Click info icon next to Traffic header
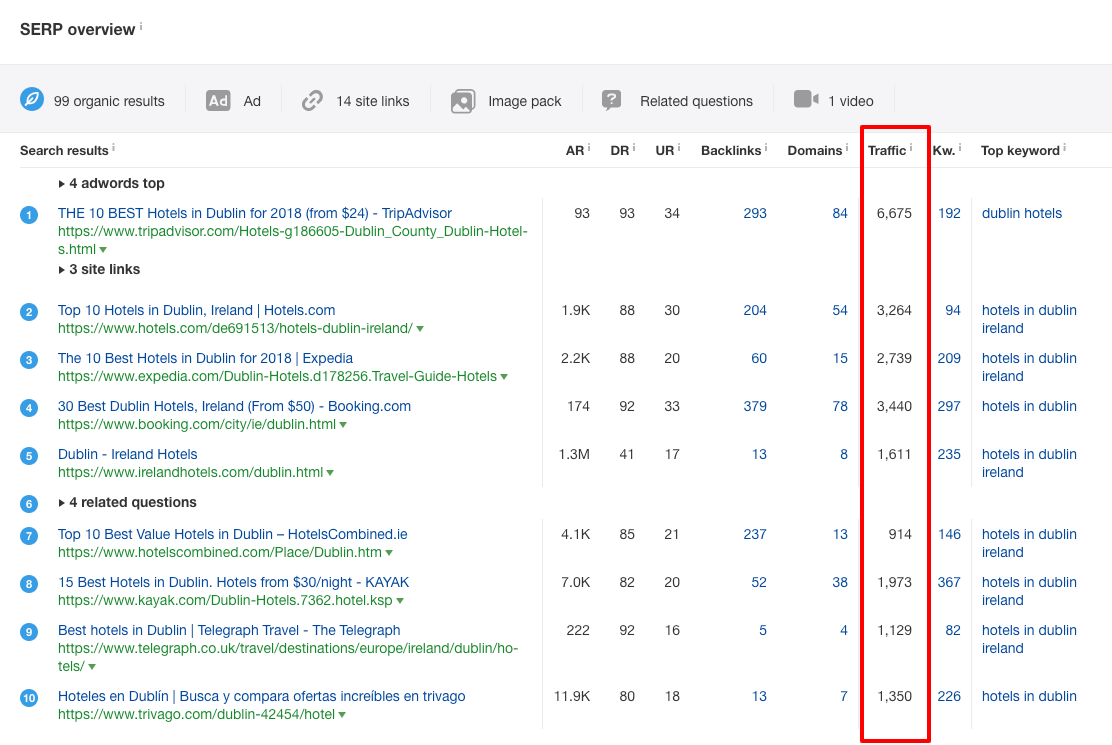 coord(911,147)
